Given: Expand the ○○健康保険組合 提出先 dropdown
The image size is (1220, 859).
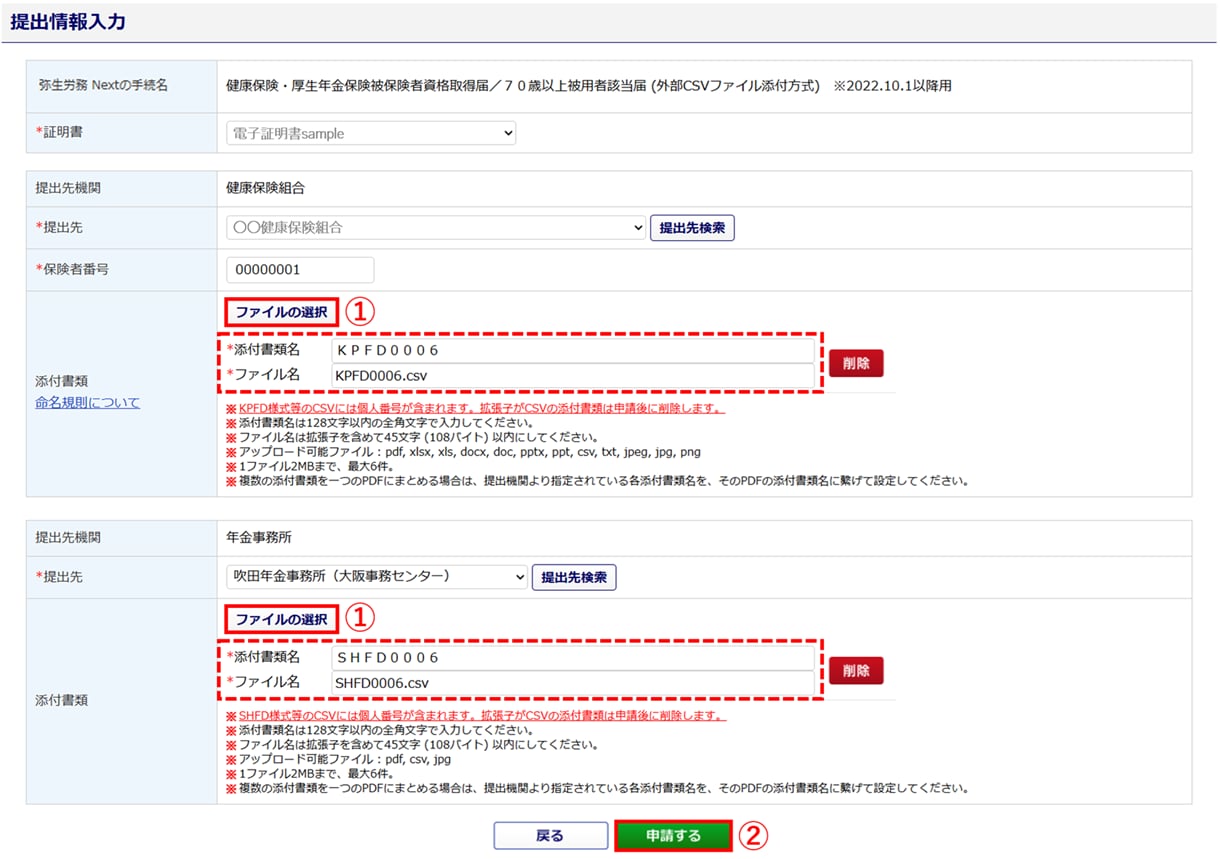Looking at the screenshot, I should point(436,228).
